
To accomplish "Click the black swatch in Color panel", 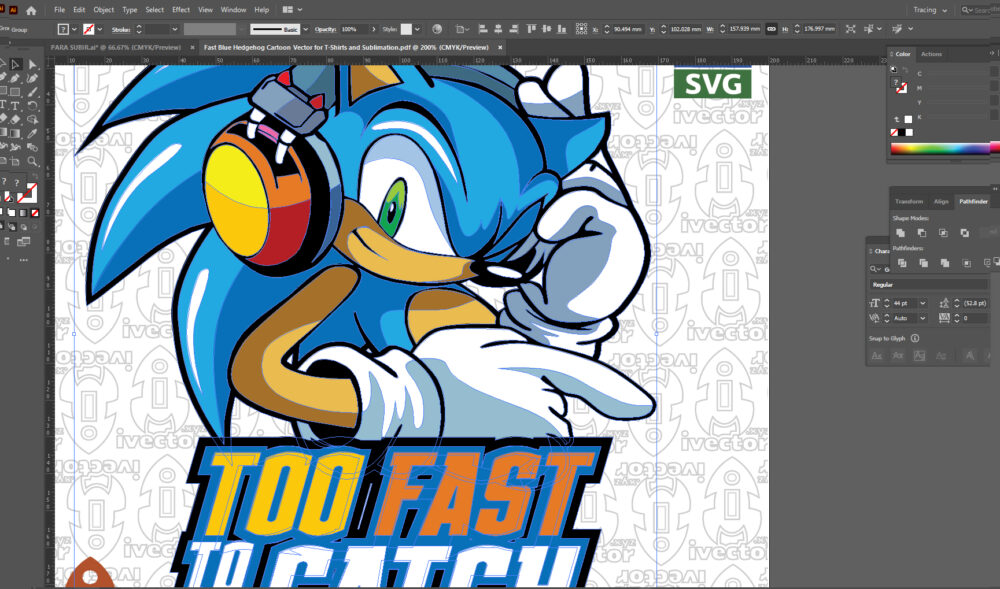I will pos(901,133).
